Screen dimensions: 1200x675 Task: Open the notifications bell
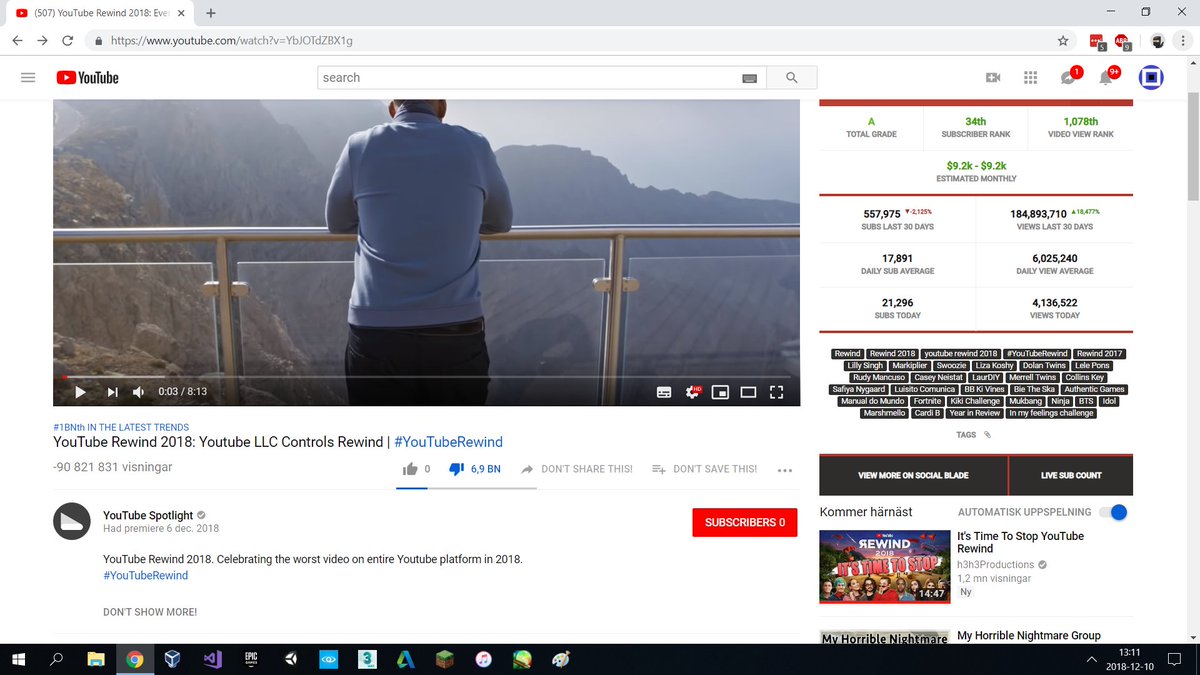(1106, 78)
